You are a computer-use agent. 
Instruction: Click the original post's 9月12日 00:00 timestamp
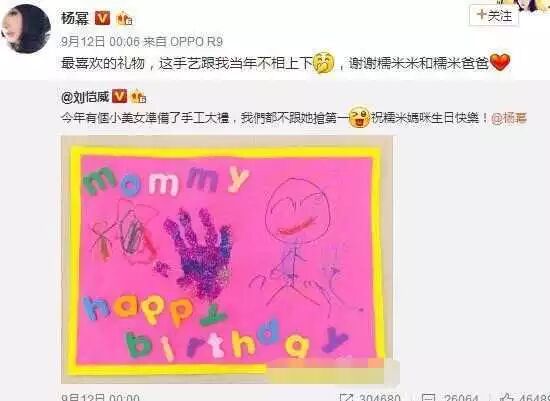pyautogui.click(x=100, y=397)
